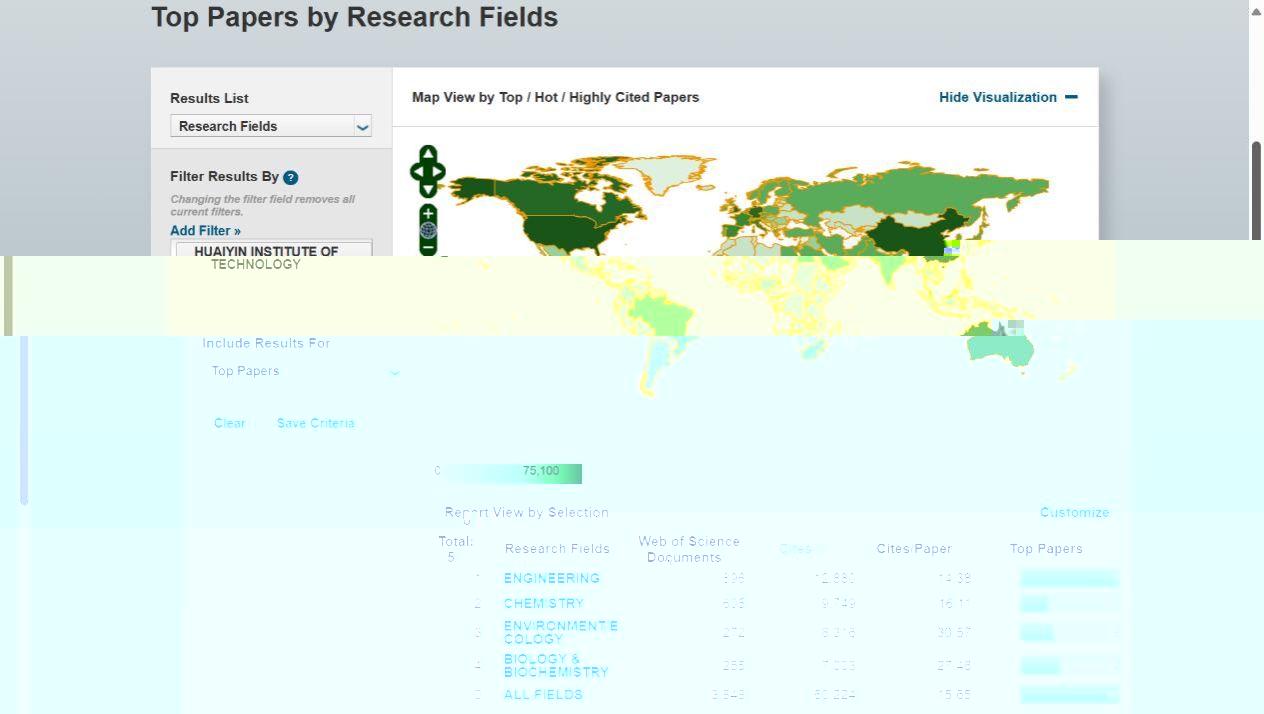Image resolution: width=1264 pixels, height=714 pixels.
Task: Zoom in on the map
Action: tap(428, 213)
